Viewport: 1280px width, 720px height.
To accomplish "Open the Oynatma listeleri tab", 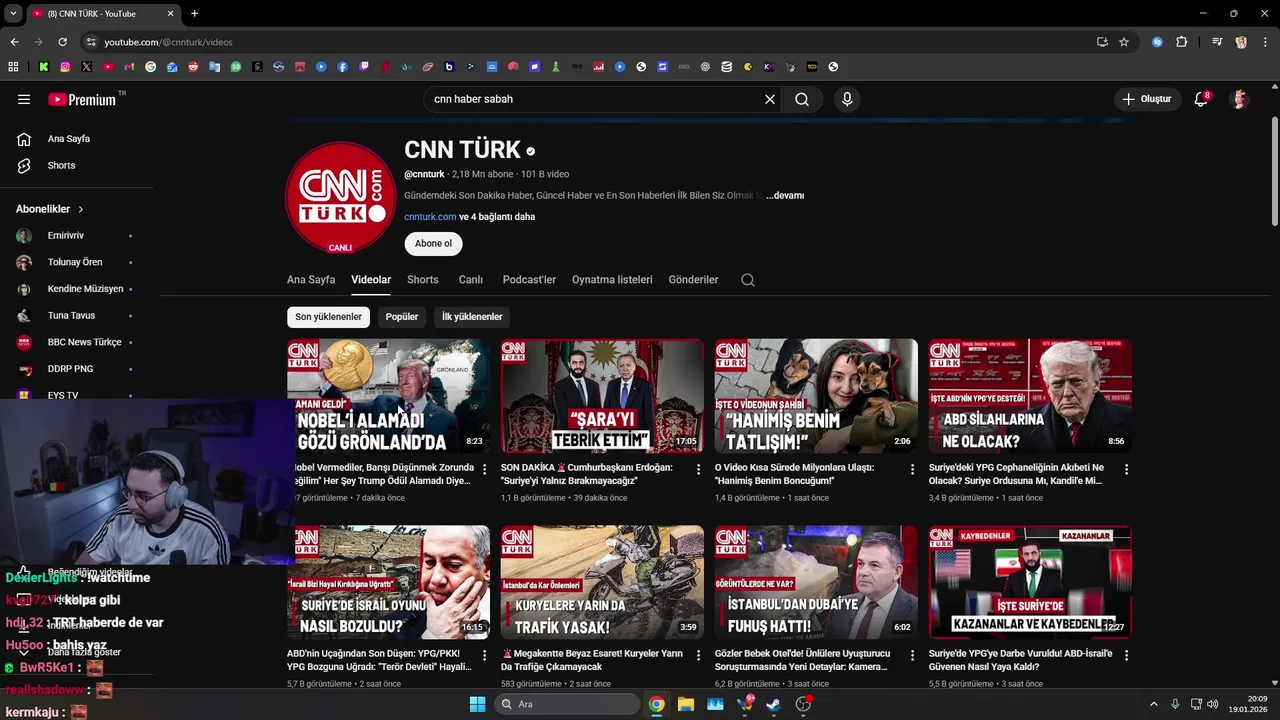I will [x=612, y=280].
